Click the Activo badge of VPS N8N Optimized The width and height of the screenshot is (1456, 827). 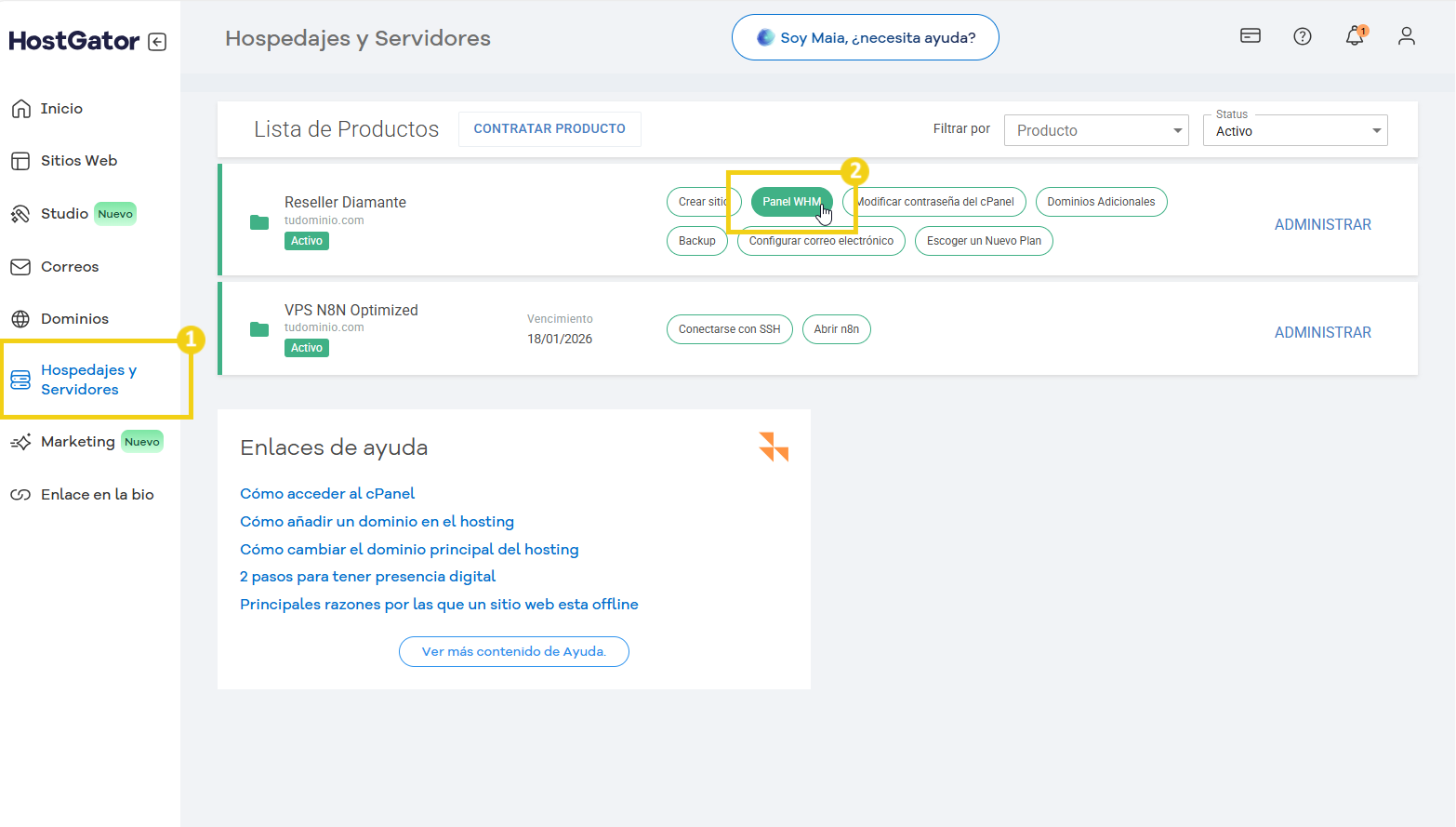(x=307, y=348)
